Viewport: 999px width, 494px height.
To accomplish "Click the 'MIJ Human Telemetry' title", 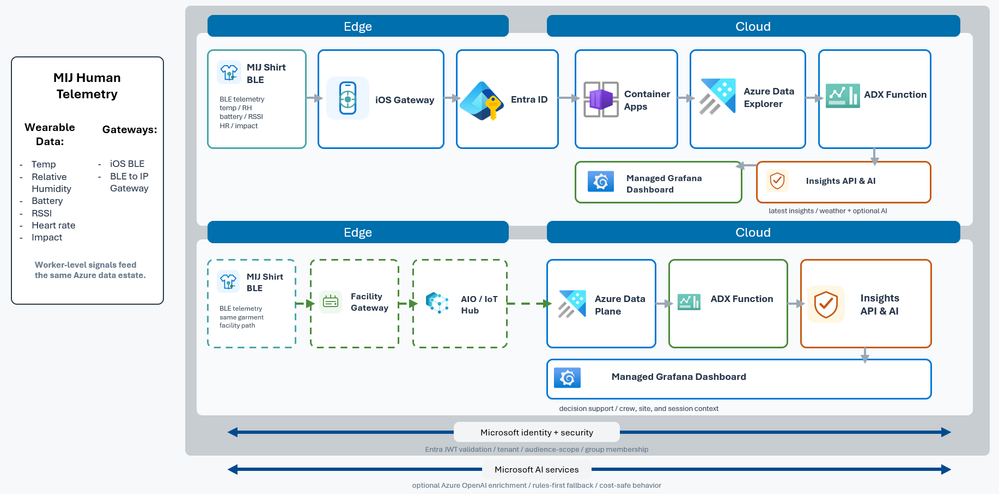I will point(87,86).
